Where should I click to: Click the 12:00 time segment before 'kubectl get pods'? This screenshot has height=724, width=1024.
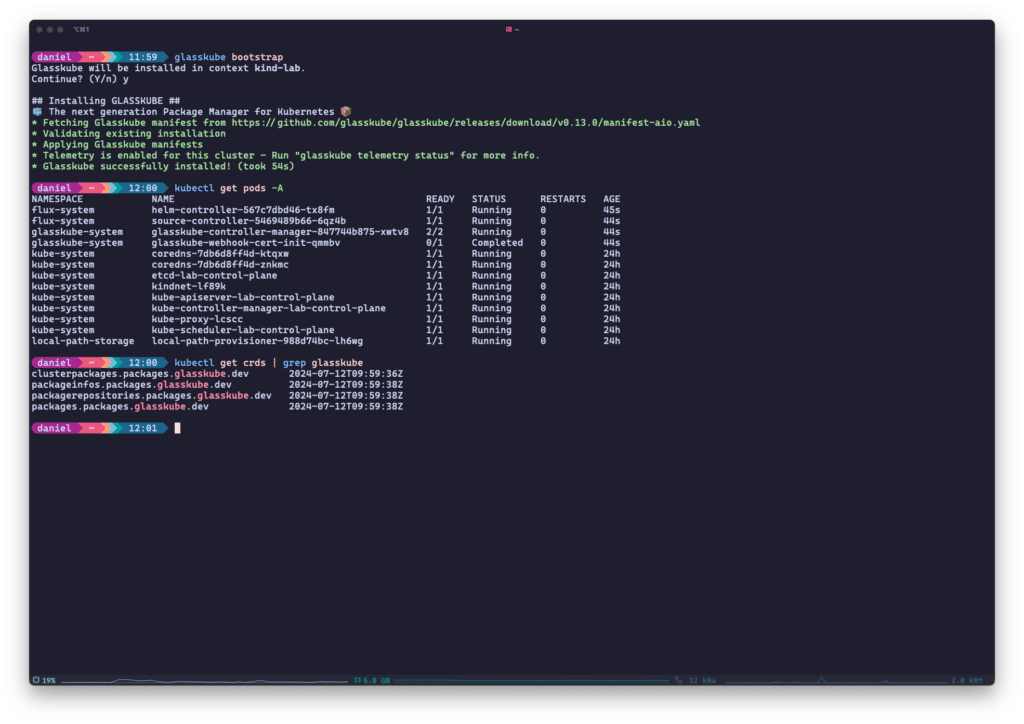click(x=142, y=188)
